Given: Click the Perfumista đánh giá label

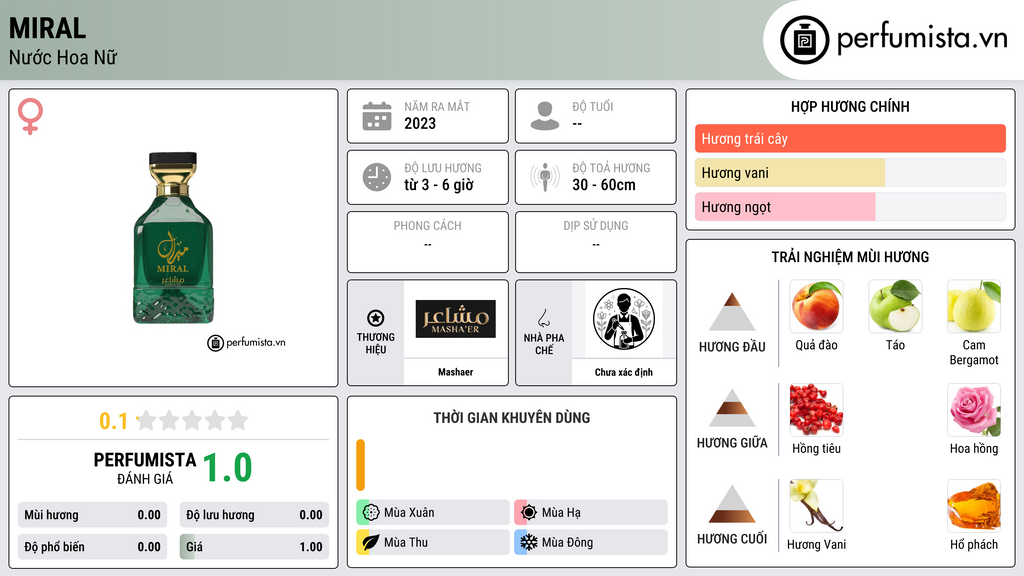Looking at the screenshot, I should tap(145, 468).
